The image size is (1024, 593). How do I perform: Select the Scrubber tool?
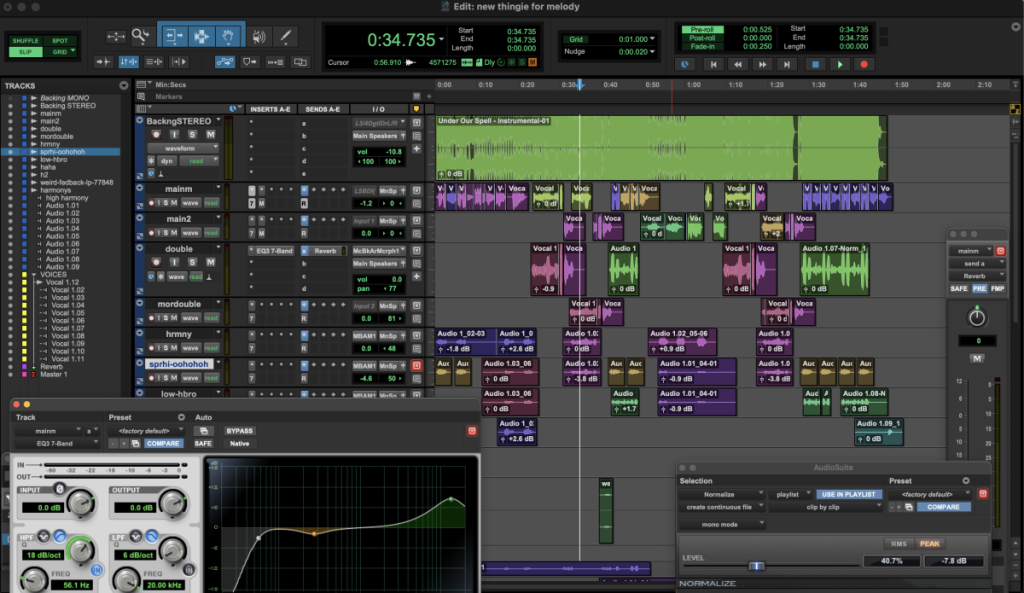(258, 34)
